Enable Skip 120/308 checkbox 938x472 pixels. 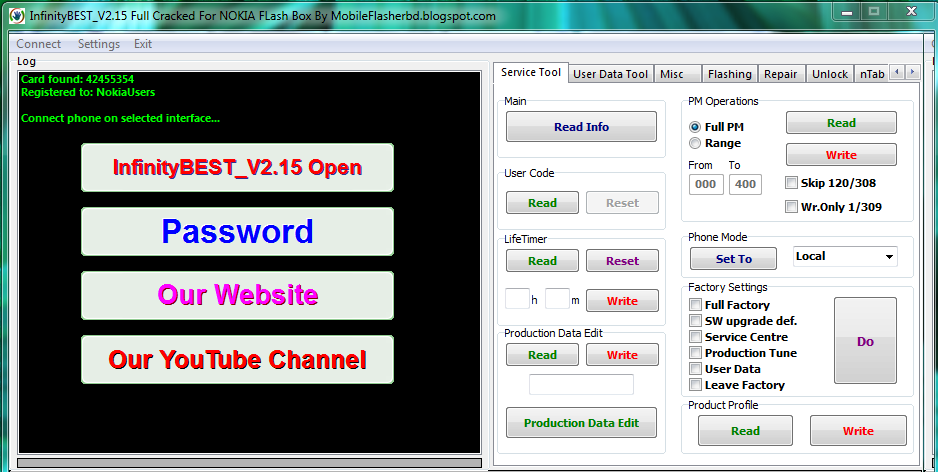pyautogui.click(x=791, y=183)
